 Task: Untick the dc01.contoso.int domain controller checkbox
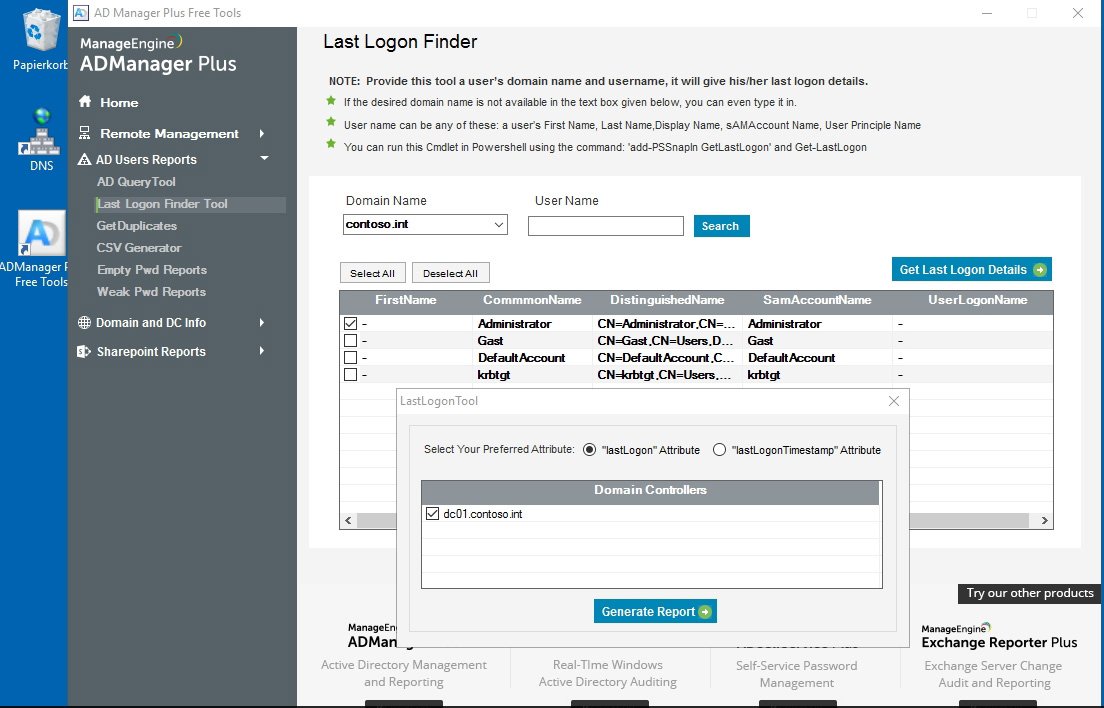point(432,514)
